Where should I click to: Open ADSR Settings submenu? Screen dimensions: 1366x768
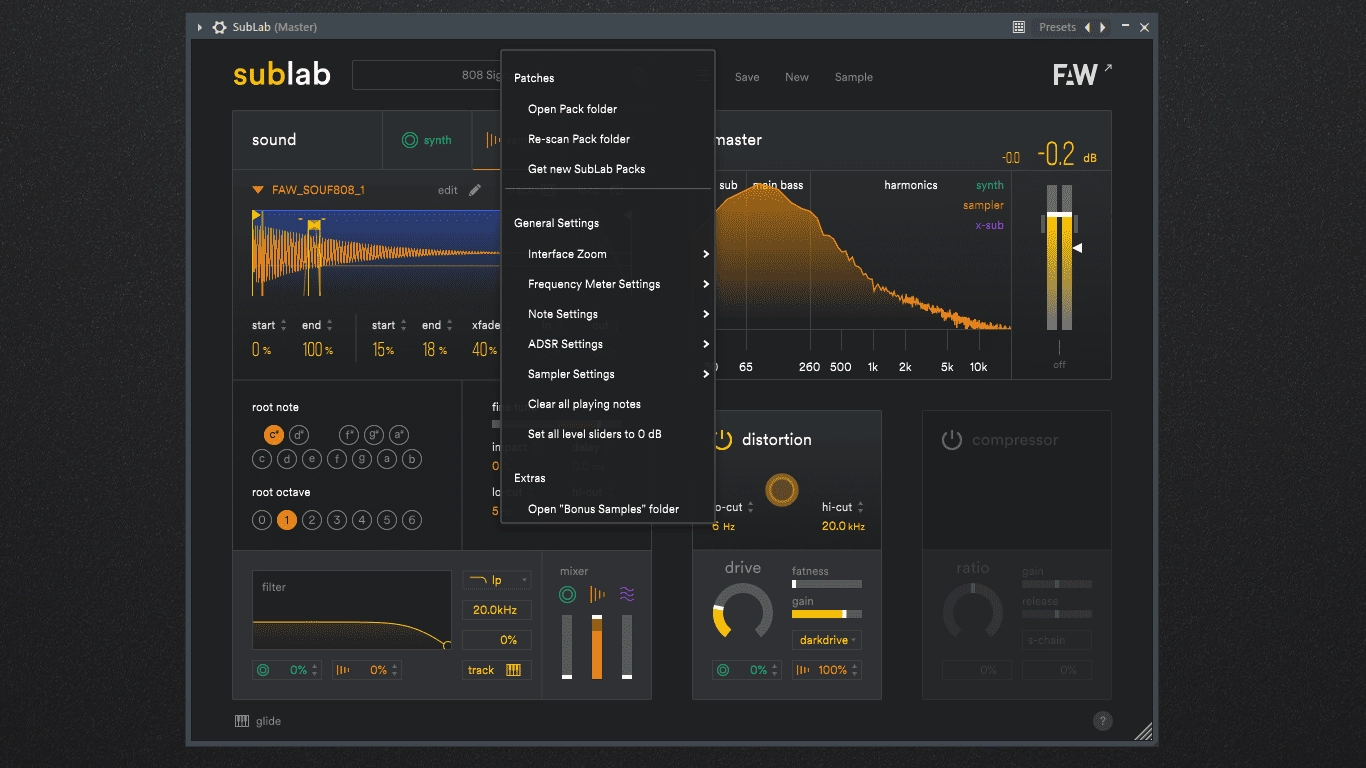[608, 344]
